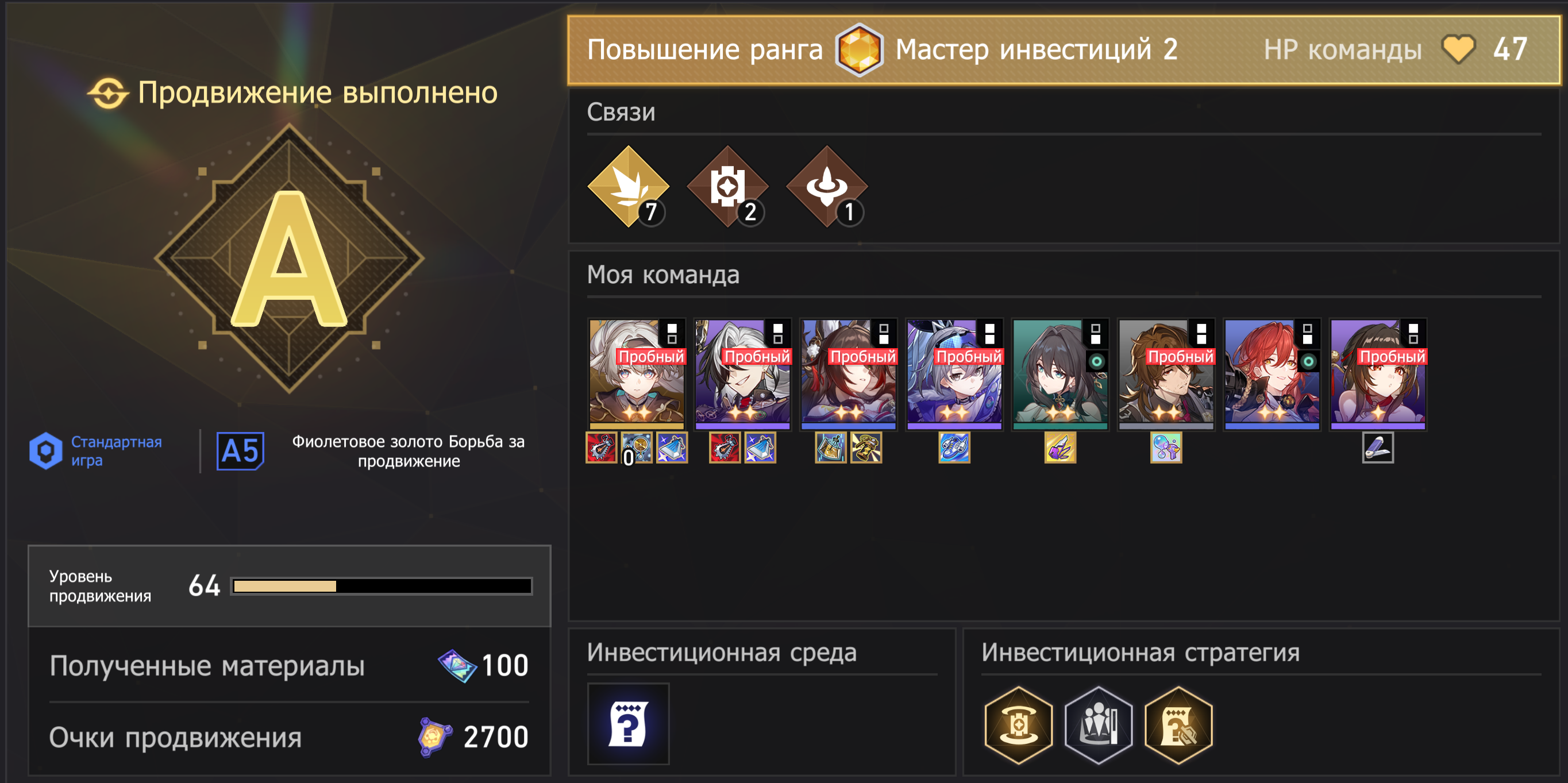This screenshot has height=783, width=1568.
Task: Open the bond icon showing count 1
Action: (x=827, y=187)
